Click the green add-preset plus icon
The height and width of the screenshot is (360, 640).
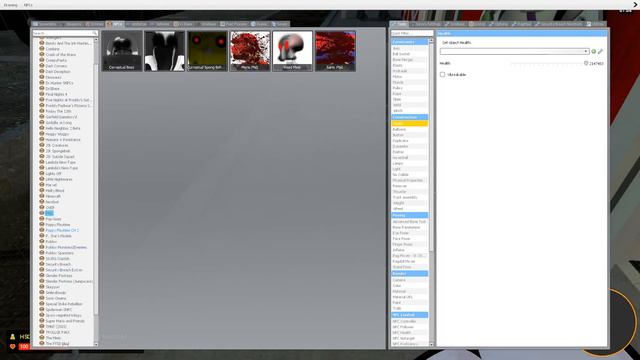tap(593, 51)
